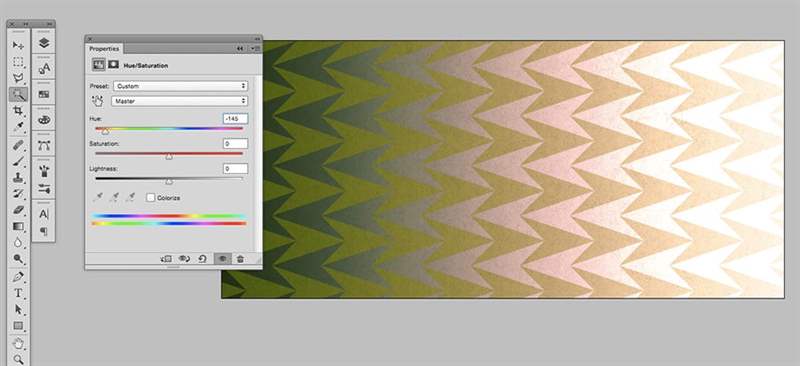Select the Dodge tool

click(18, 258)
